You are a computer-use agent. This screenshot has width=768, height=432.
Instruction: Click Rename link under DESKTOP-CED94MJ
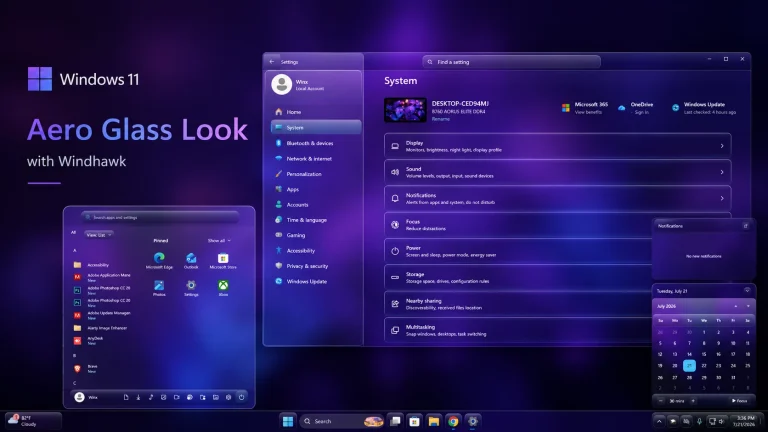coord(440,119)
